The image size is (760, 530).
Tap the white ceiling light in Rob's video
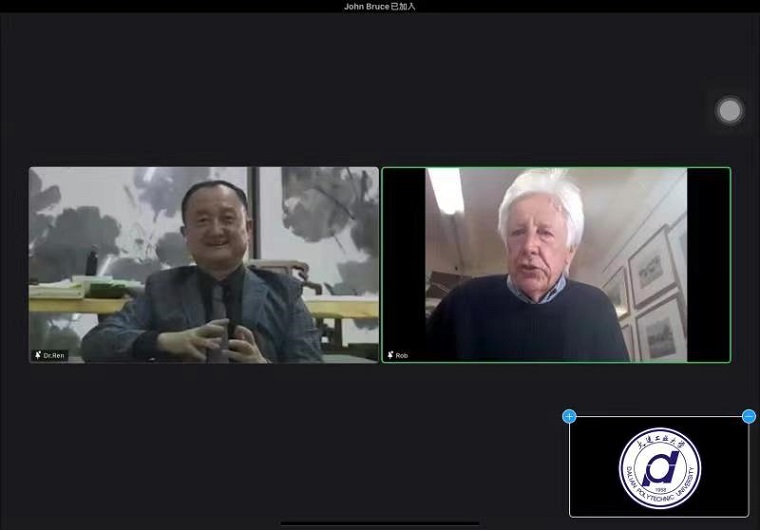(x=446, y=188)
